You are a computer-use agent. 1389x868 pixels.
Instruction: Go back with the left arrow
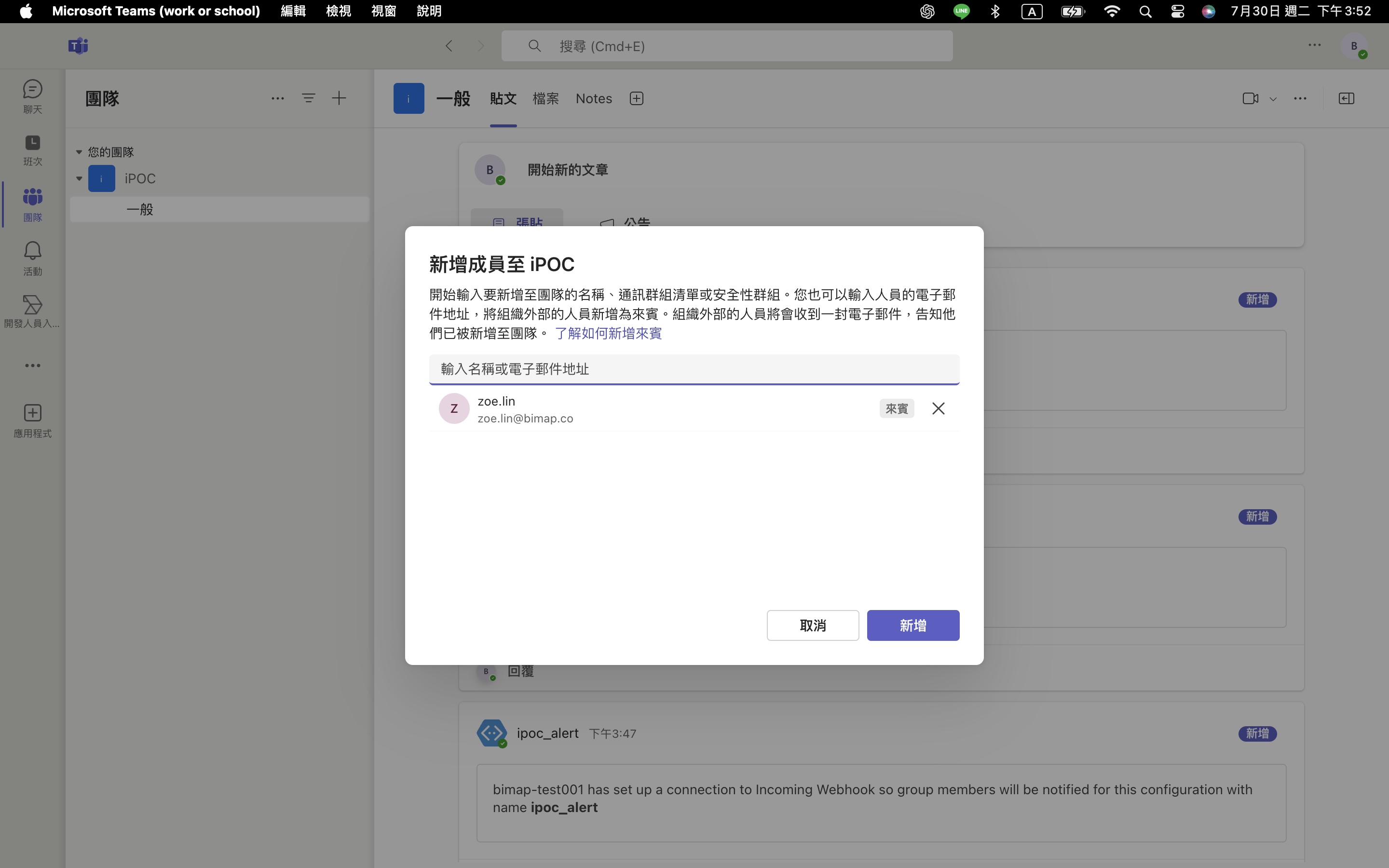449,46
